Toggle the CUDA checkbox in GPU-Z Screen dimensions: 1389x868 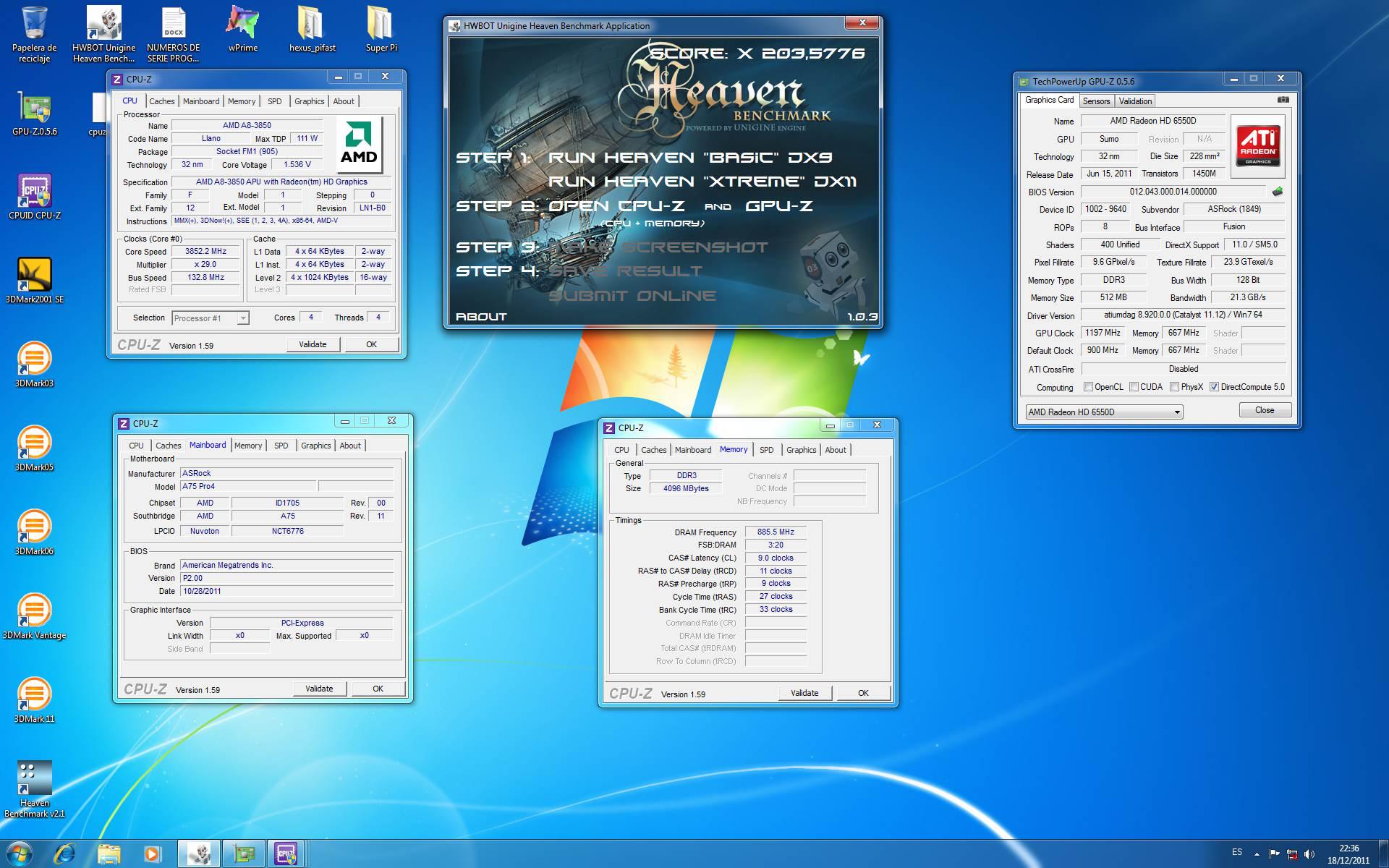[x=1134, y=387]
